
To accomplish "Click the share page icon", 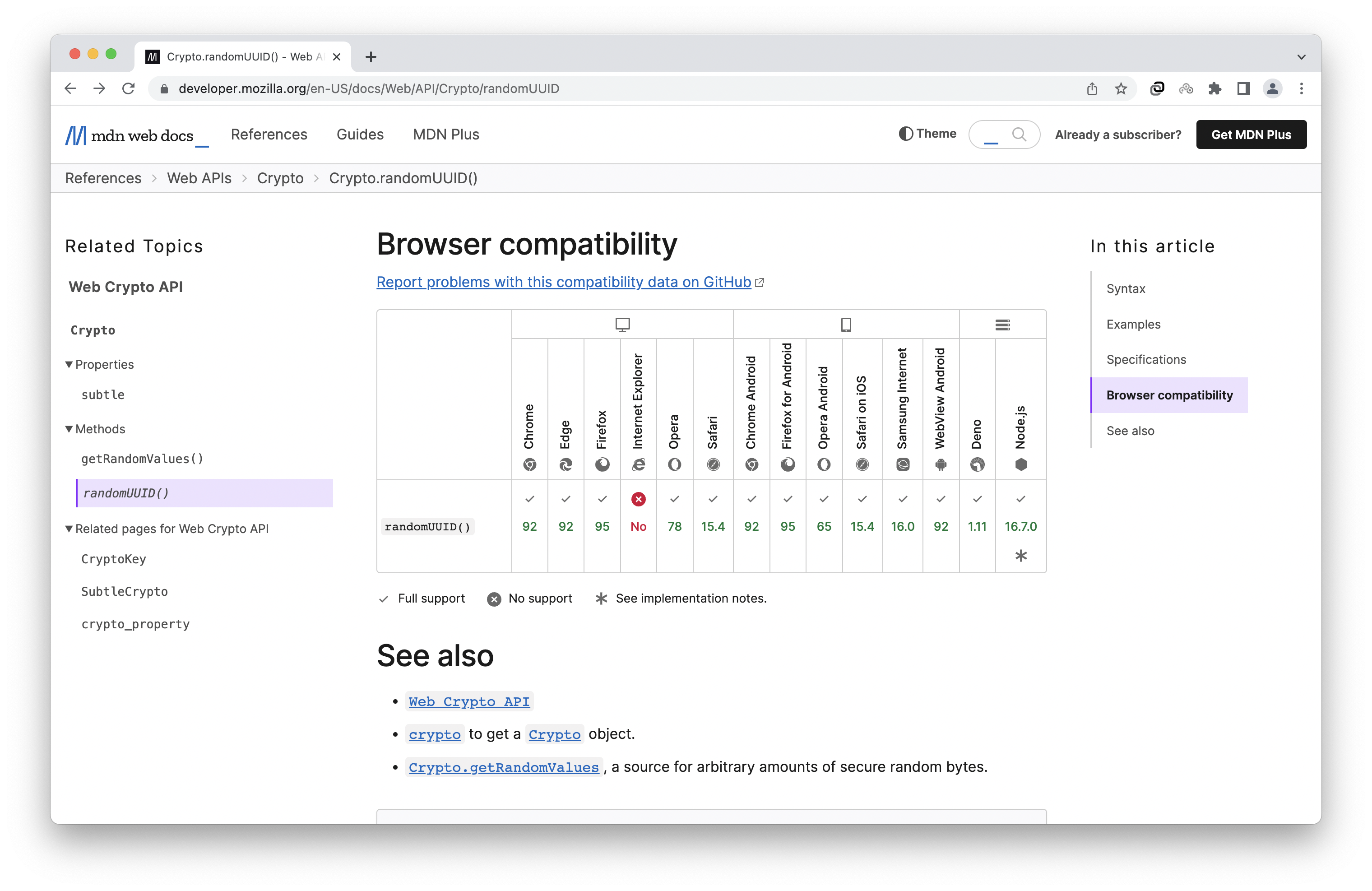I will coord(1092,88).
